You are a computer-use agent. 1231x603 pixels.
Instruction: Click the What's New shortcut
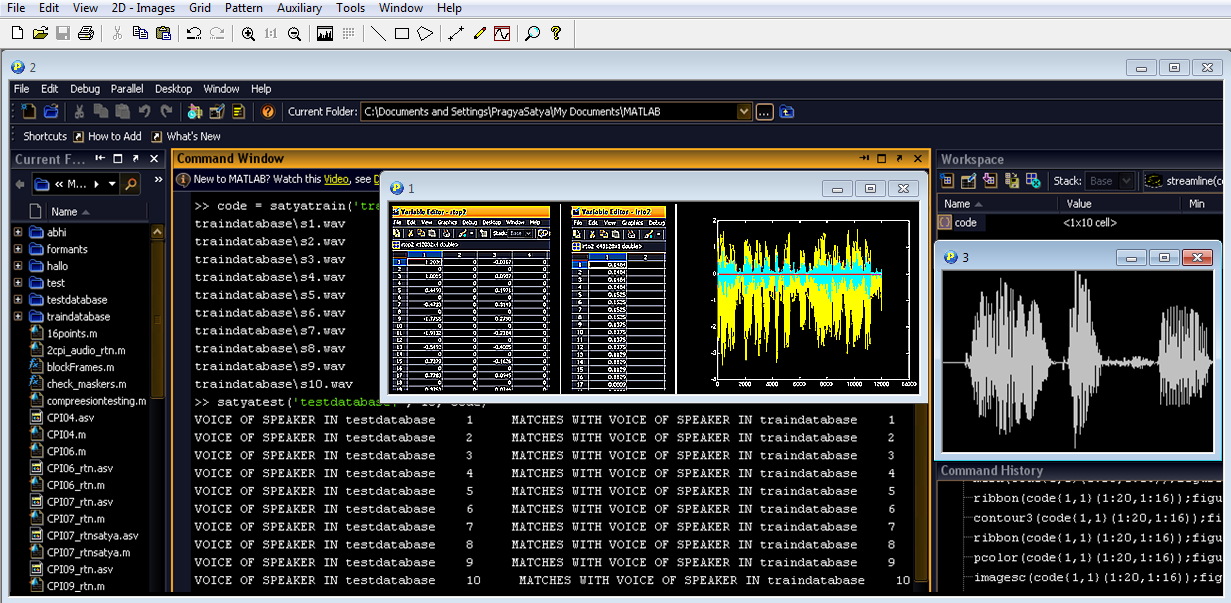(186, 136)
